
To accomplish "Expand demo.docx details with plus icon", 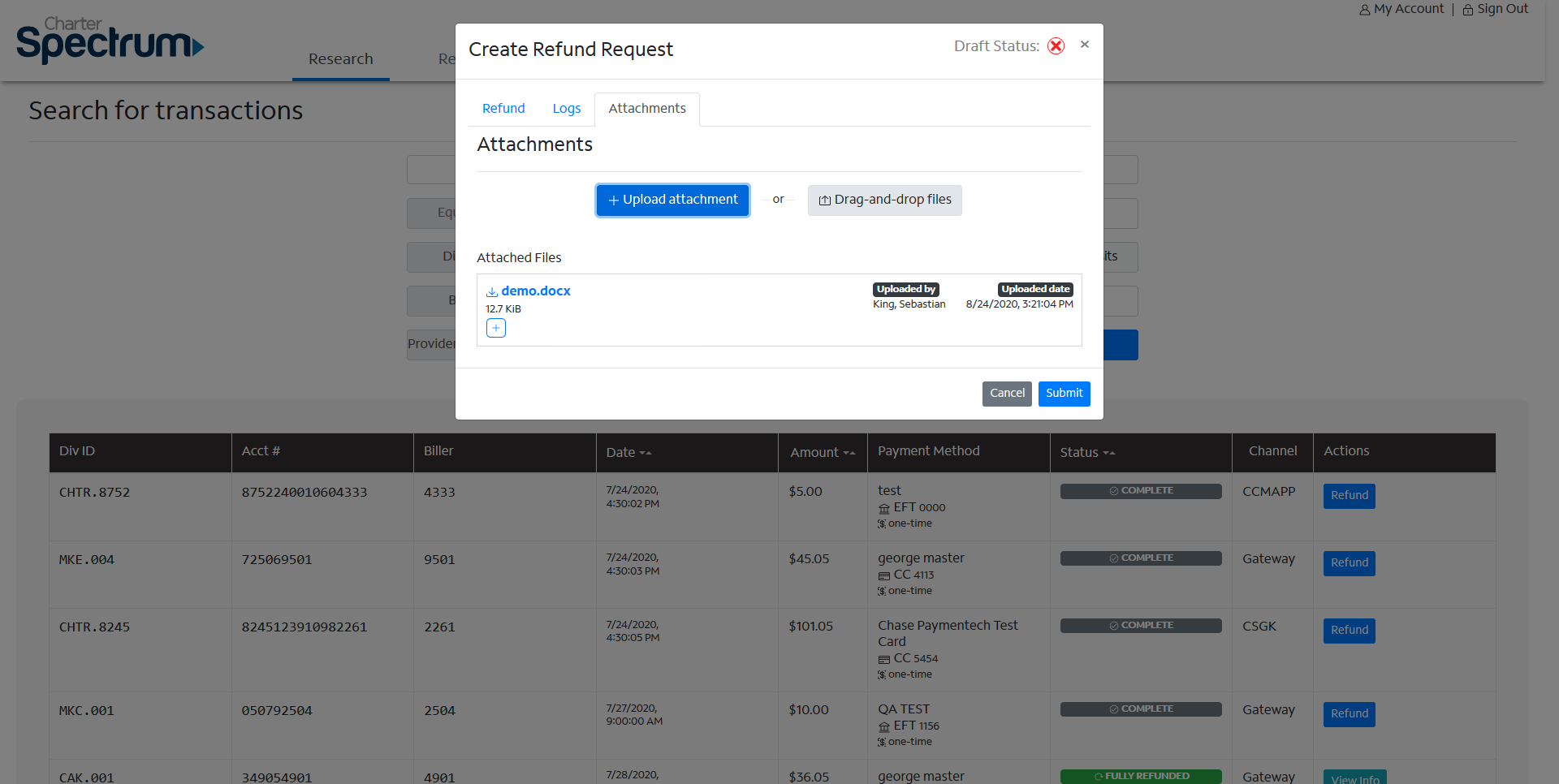I will tap(495, 328).
